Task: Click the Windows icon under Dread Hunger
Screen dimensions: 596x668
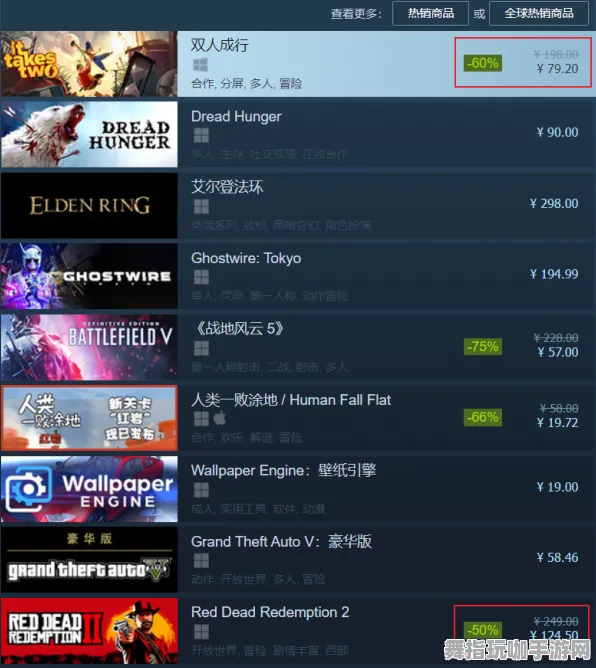Action: pyautogui.click(x=201, y=136)
